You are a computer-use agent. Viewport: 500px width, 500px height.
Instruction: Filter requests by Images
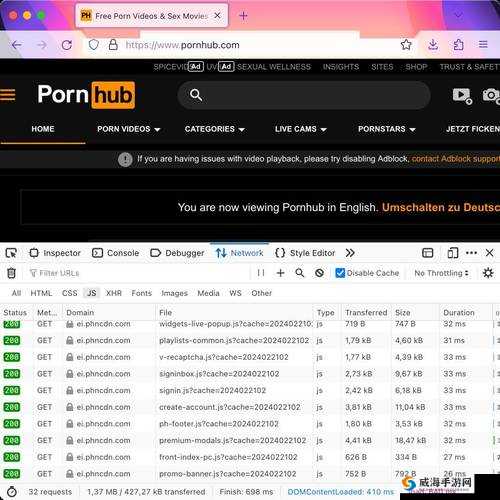(x=174, y=293)
